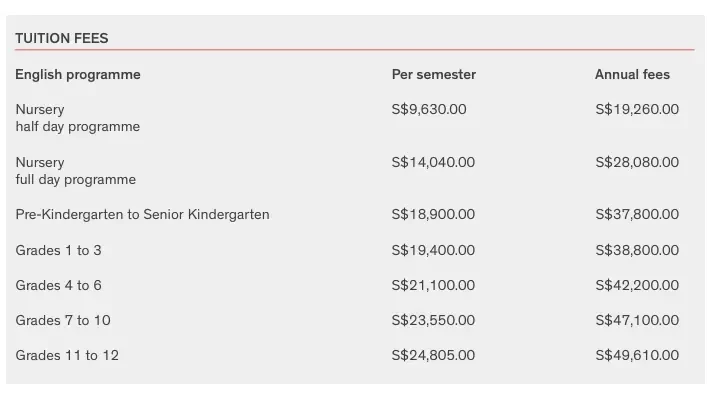Select the S$38,800.00 annual amount

[x=637, y=250]
